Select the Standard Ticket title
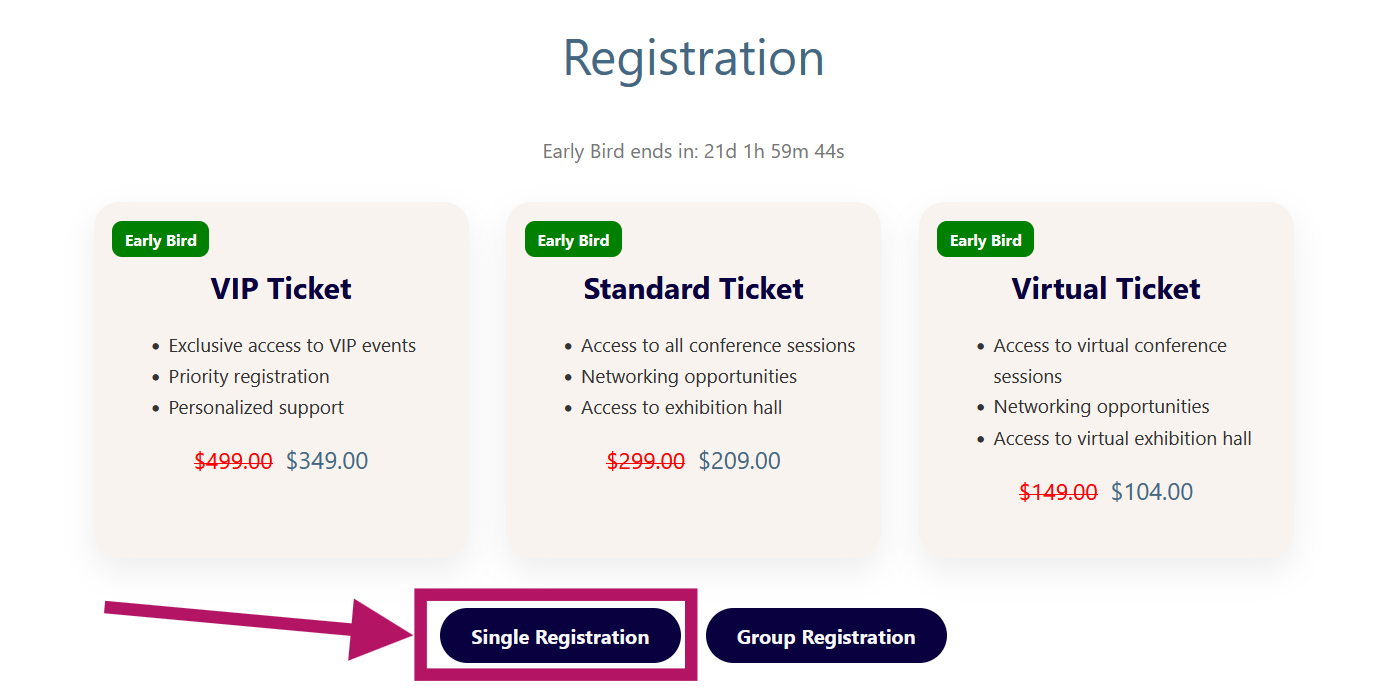 coord(693,289)
